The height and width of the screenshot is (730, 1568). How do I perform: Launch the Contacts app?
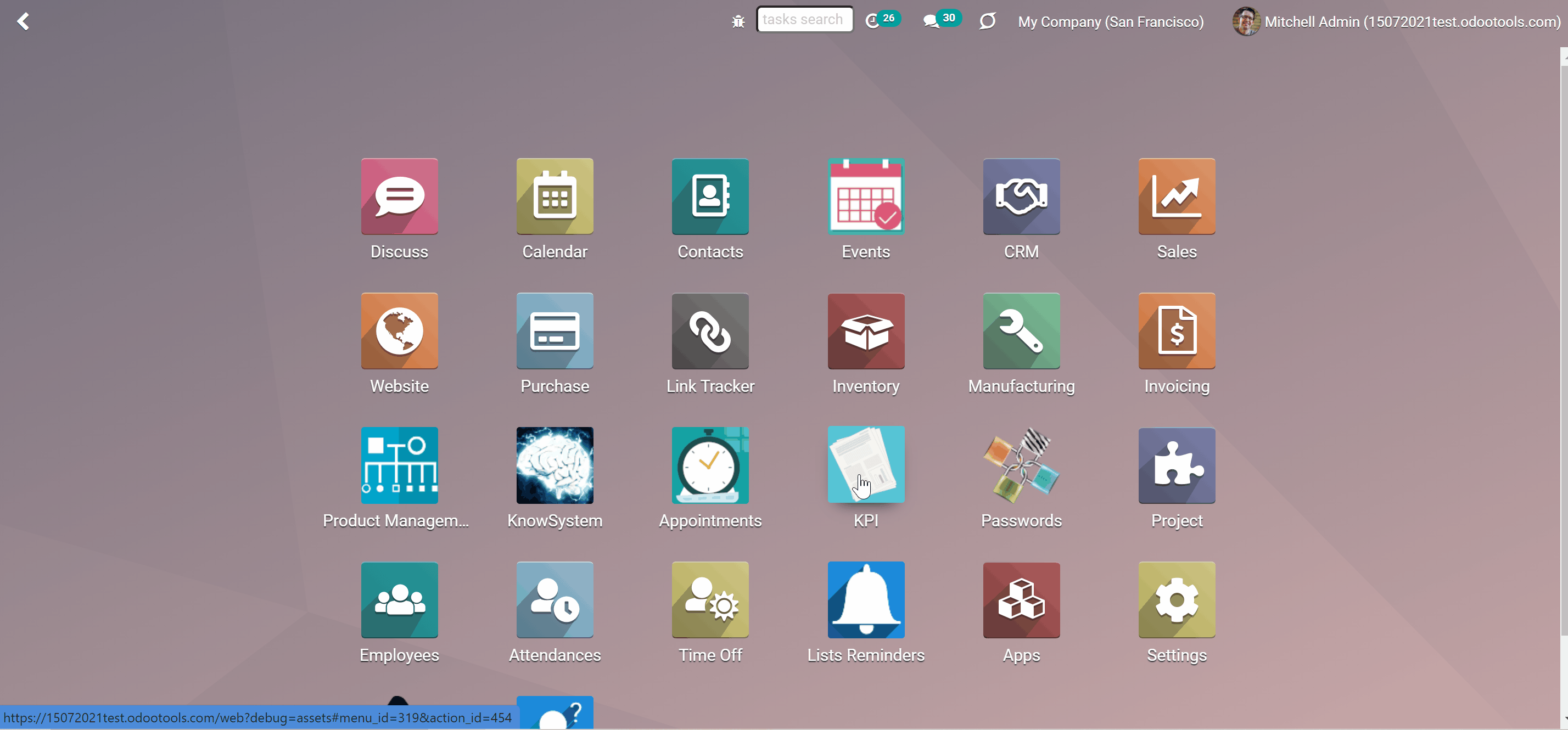(x=710, y=196)
